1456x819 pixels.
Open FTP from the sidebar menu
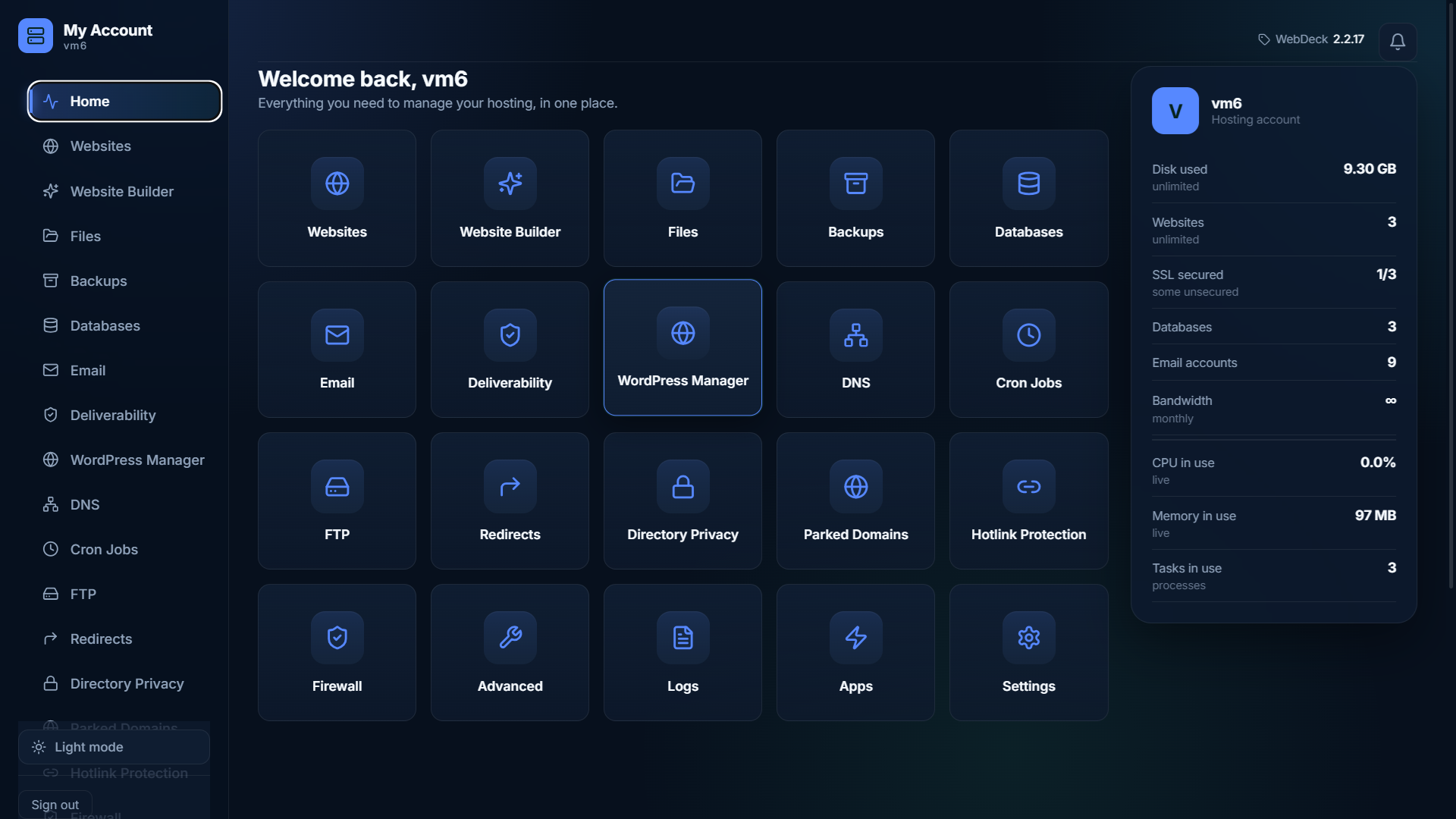click(125, 594)
